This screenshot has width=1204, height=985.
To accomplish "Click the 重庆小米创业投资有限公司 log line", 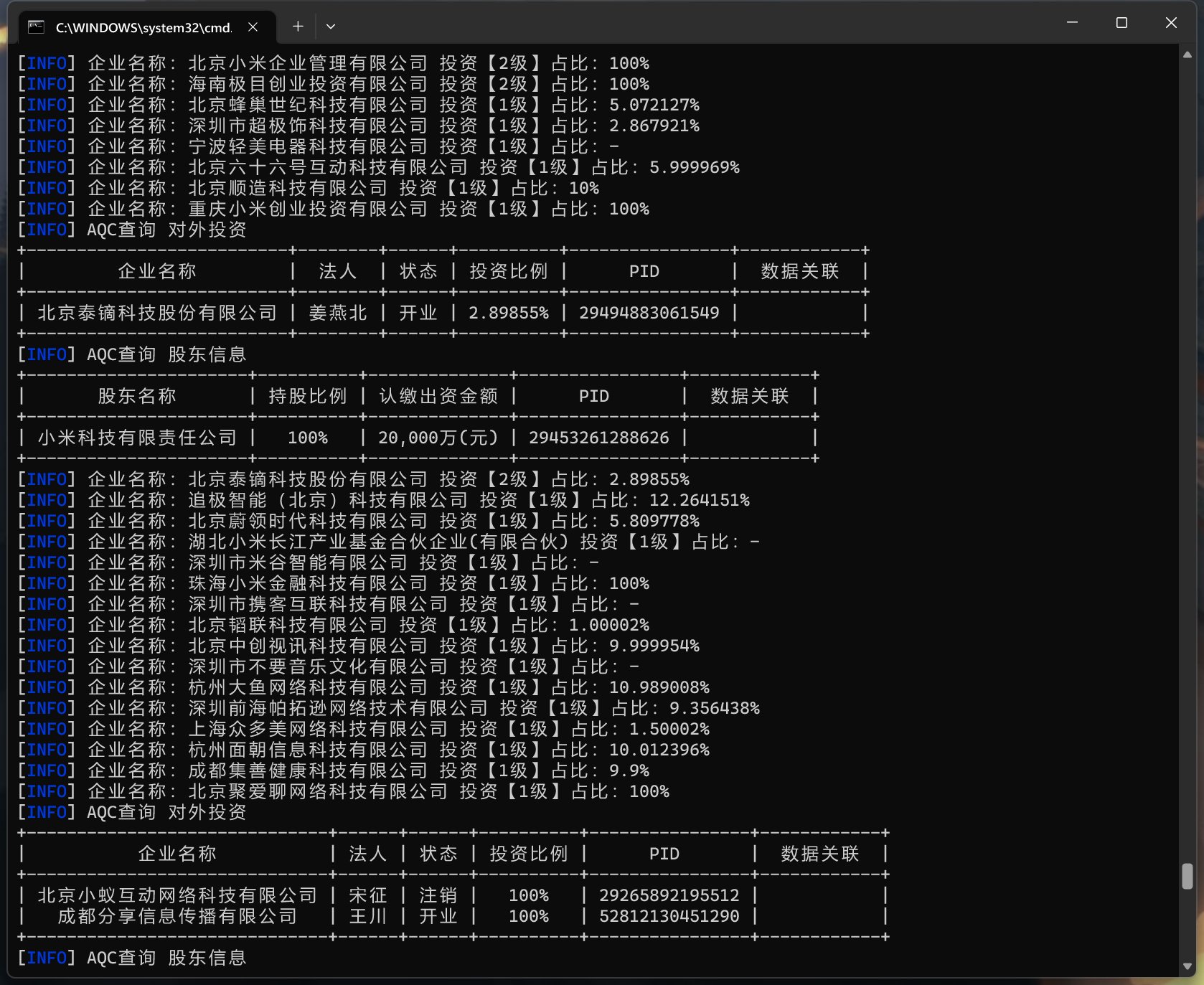I will (x=333, y=209).
